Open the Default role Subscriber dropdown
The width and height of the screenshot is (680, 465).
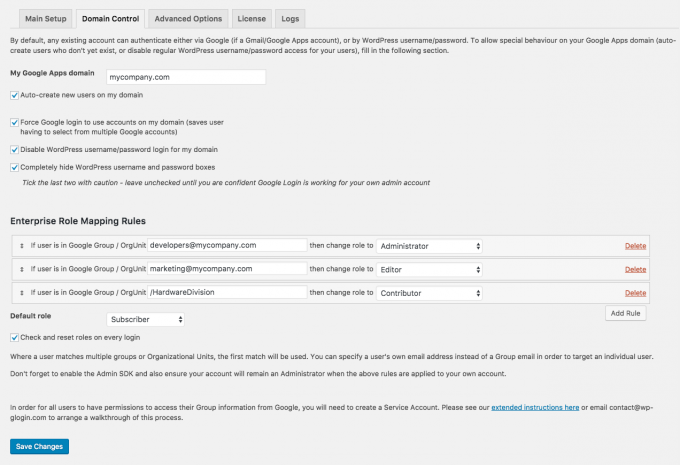(x=145, y=320)
